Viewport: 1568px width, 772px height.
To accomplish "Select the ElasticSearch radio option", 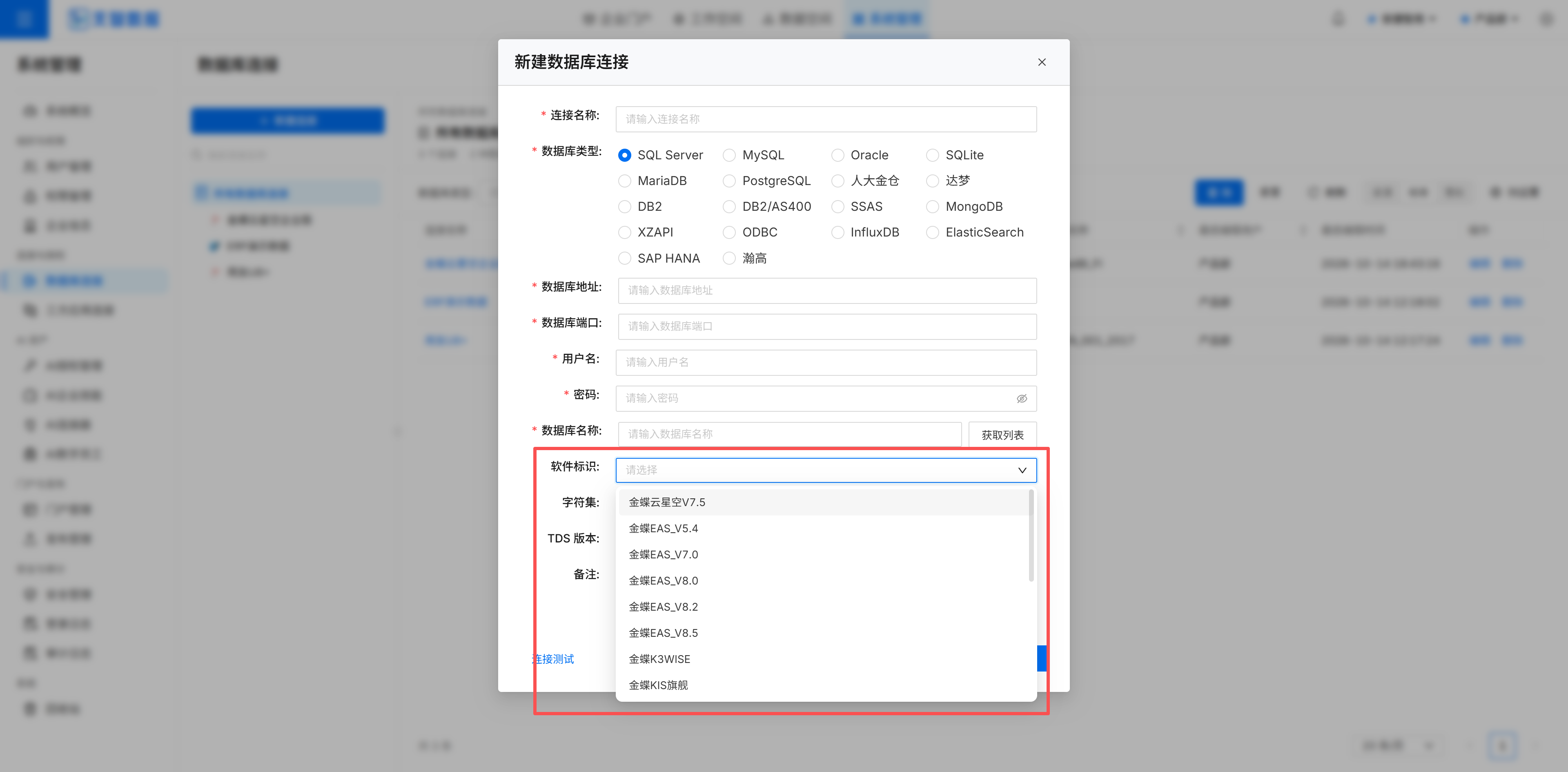I will (975, 232).
